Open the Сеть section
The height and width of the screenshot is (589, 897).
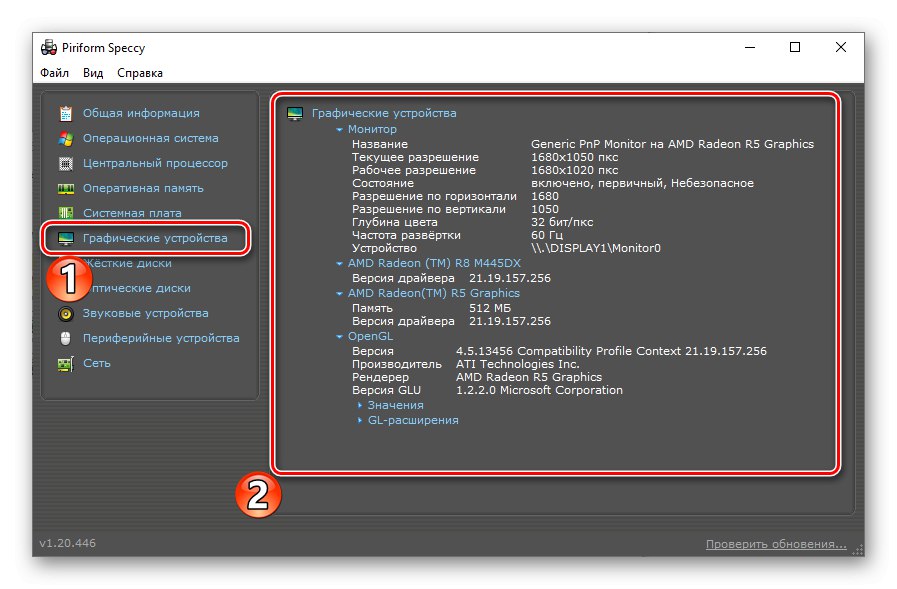(x=97, y=363)
